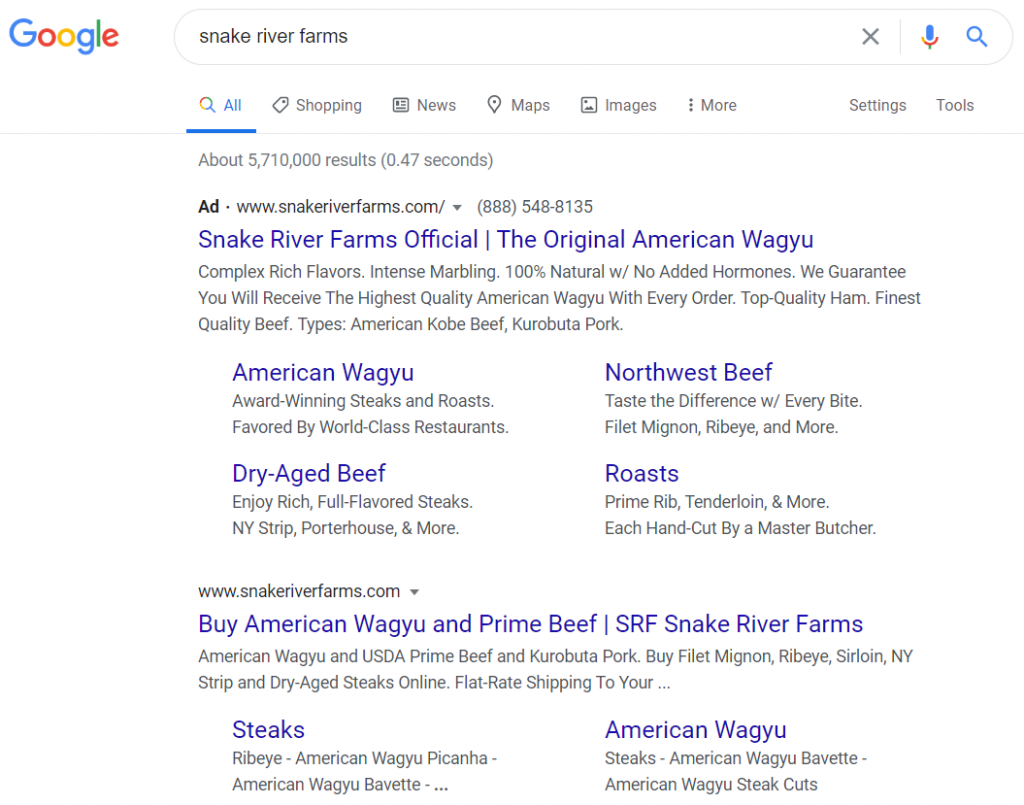Start voice search with microphone icon
This screenshot has height=805, width=1024.
click(929, 37)
